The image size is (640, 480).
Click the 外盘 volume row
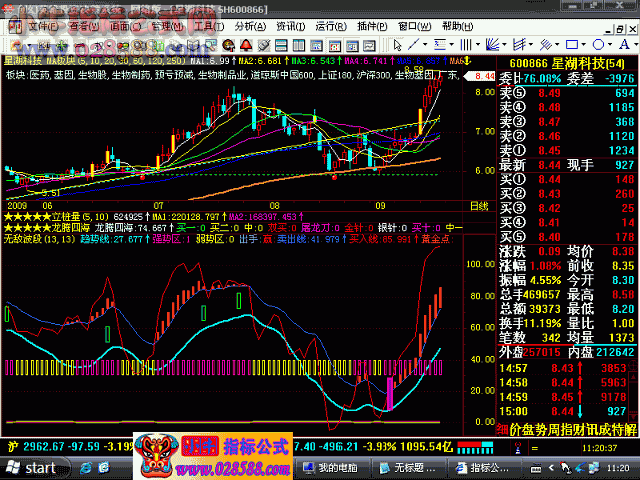click(x=516, y=352)
